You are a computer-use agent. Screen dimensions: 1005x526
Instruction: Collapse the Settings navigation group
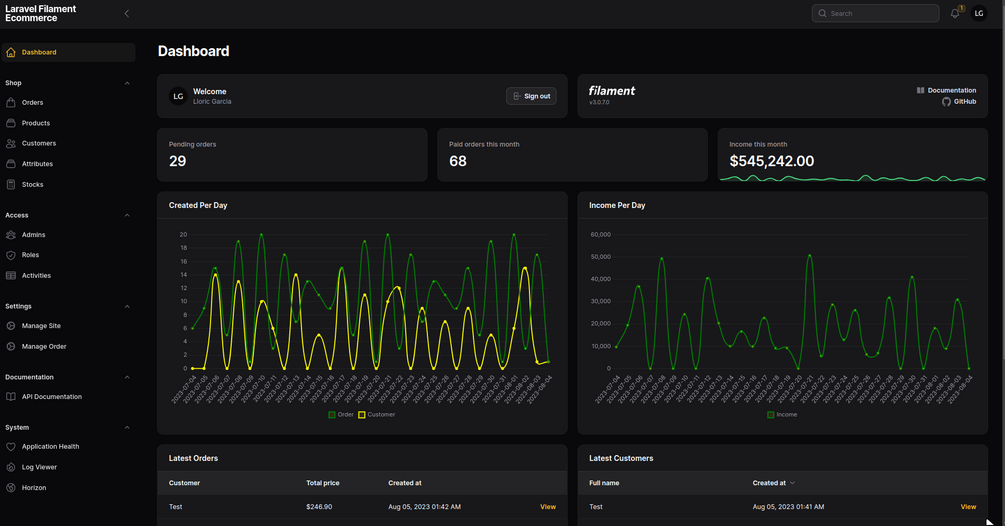click(x=127, y=306)
